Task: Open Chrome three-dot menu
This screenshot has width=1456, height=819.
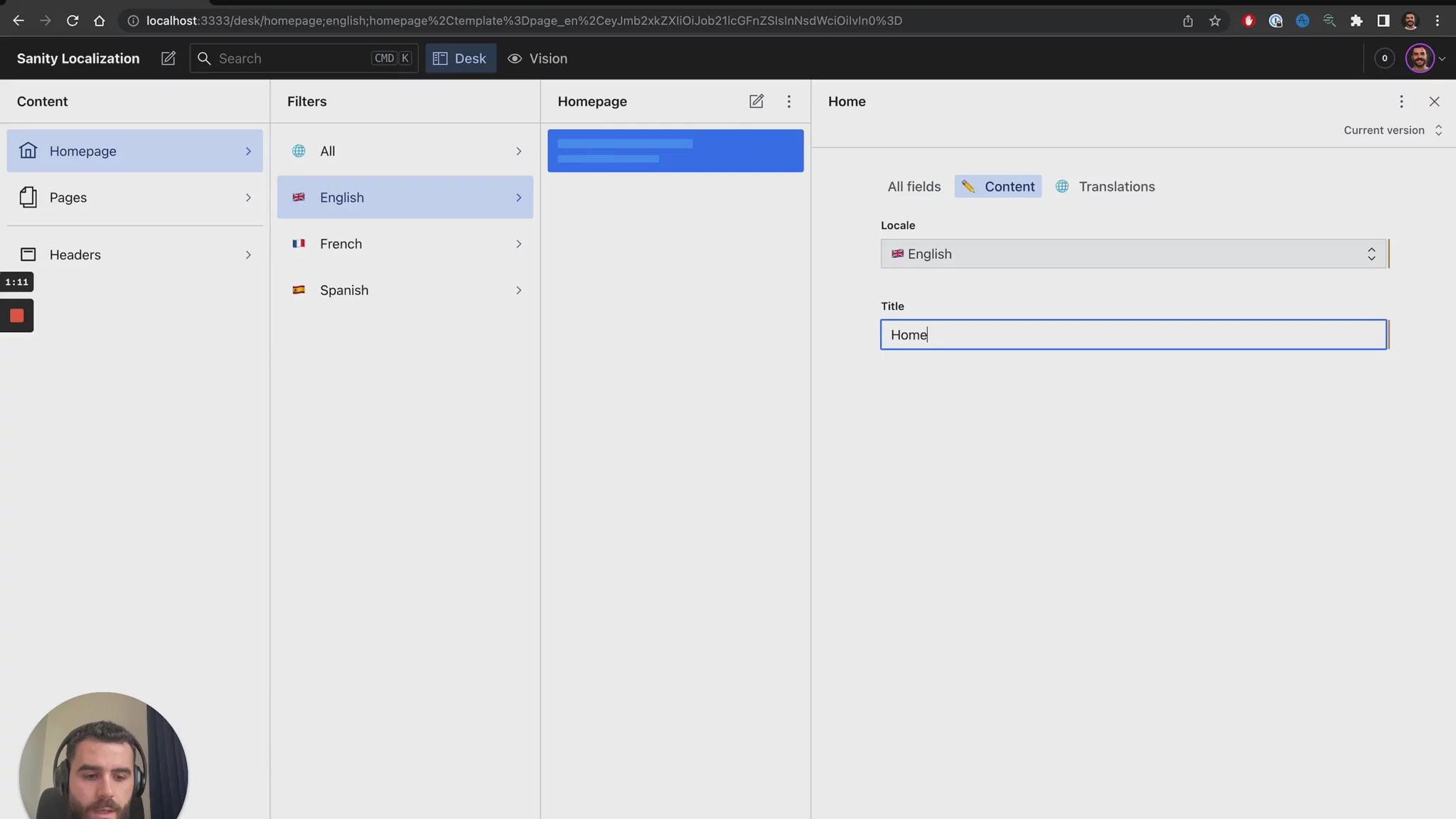Action: 1438,21
